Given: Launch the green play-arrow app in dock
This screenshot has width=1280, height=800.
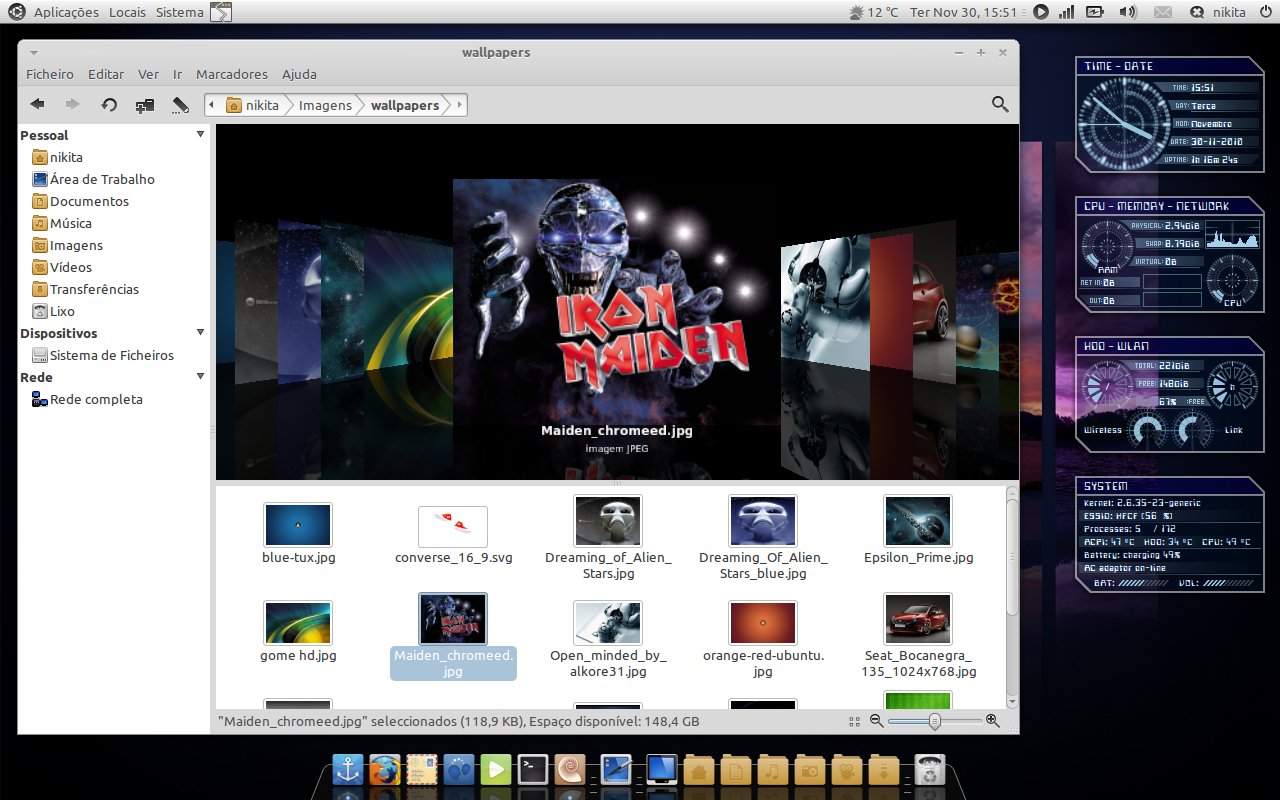Looking at the screenshot, I should tap(496, 770).
